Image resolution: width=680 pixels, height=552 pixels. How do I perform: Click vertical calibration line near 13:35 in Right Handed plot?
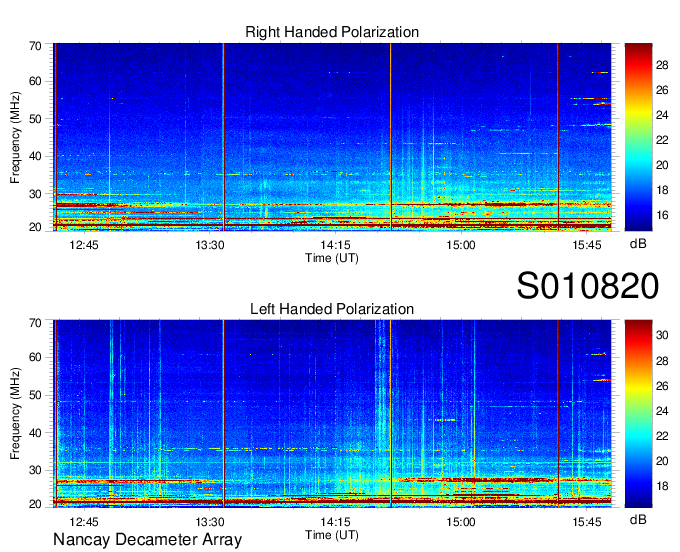pos(223,137)
